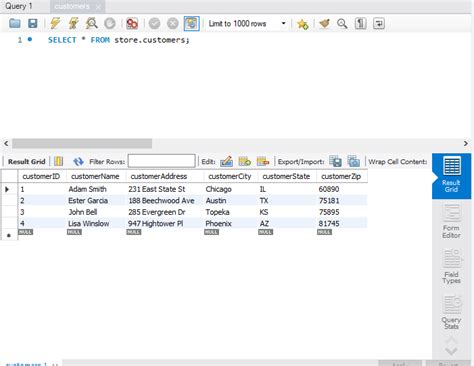The image size is (474, 366).
Task: Toggle word wrap toolbar icon
Action: tap(379, 23)
